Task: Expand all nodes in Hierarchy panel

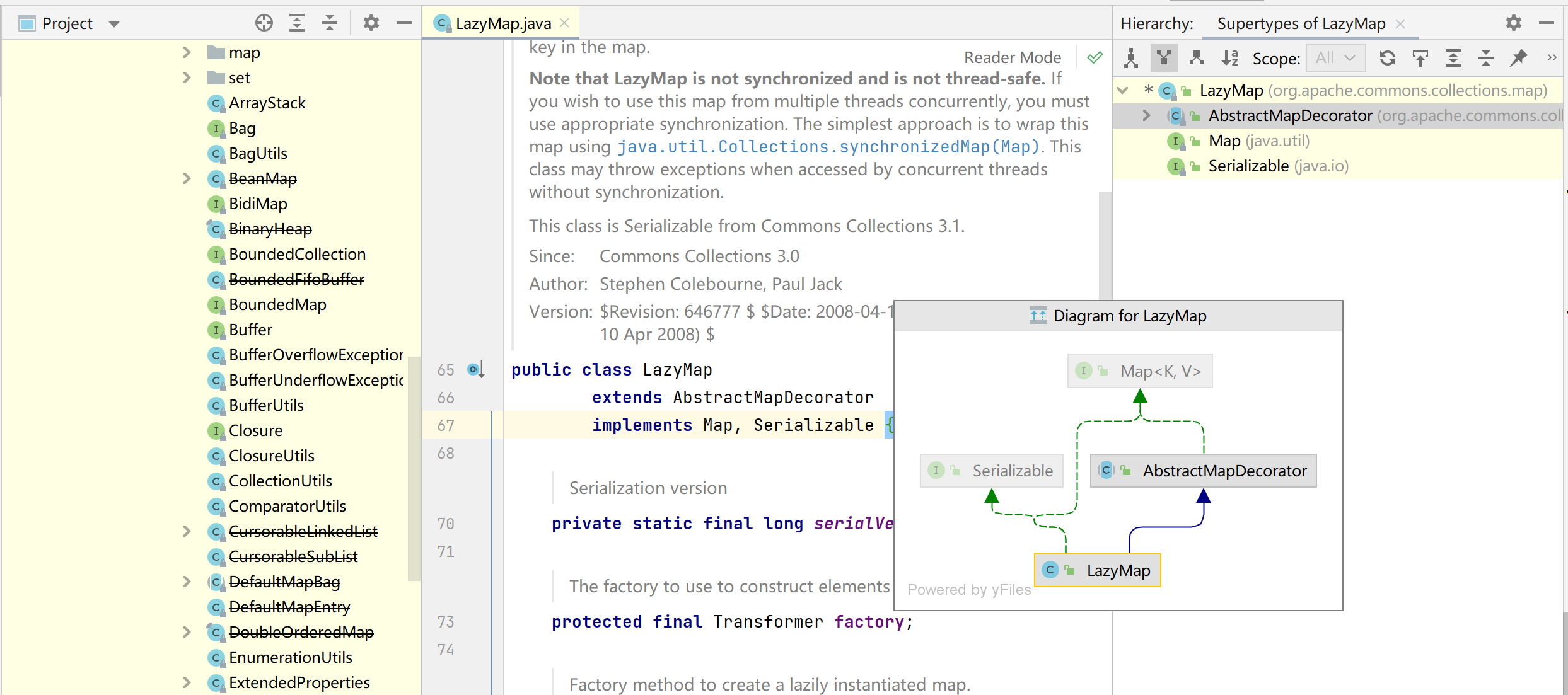Action: click(1453, 58)
